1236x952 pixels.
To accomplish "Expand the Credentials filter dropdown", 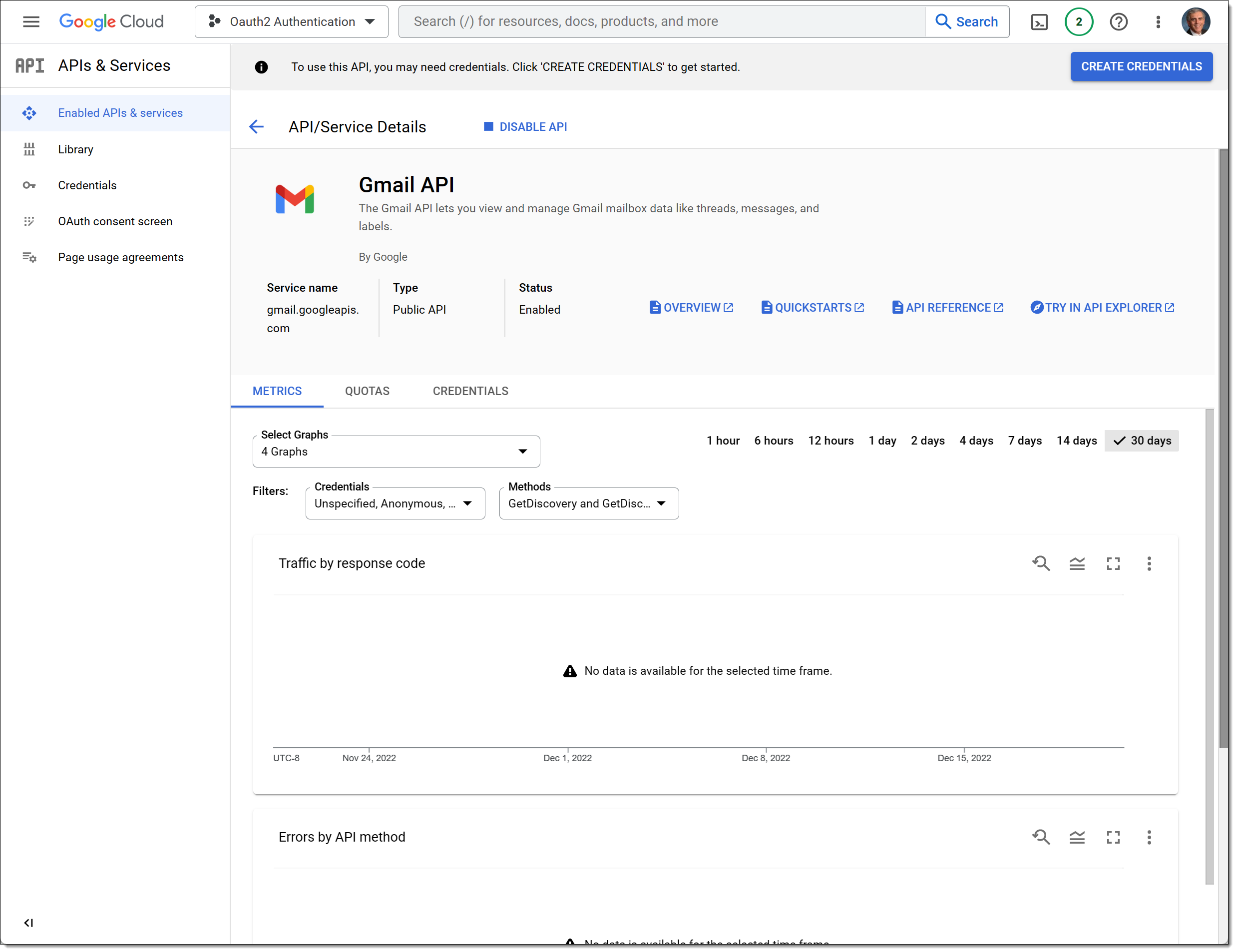I will [395, 503].
